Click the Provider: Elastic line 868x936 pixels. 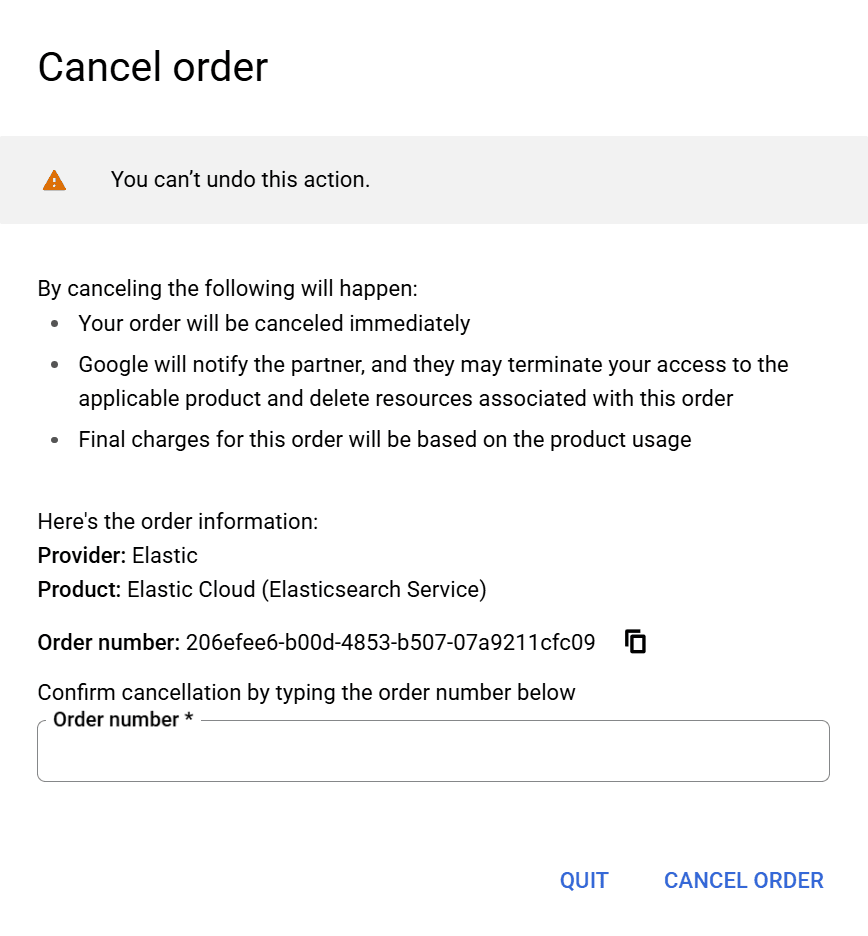tap(117, 556)
